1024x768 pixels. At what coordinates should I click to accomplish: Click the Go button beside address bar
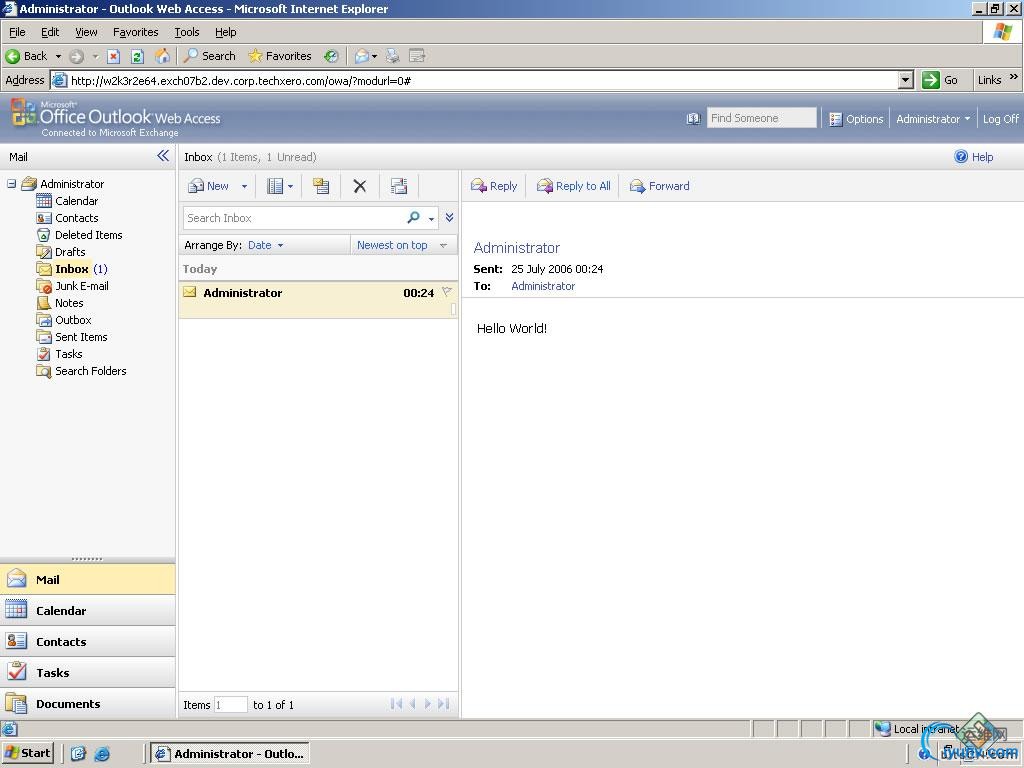[940, 80]
